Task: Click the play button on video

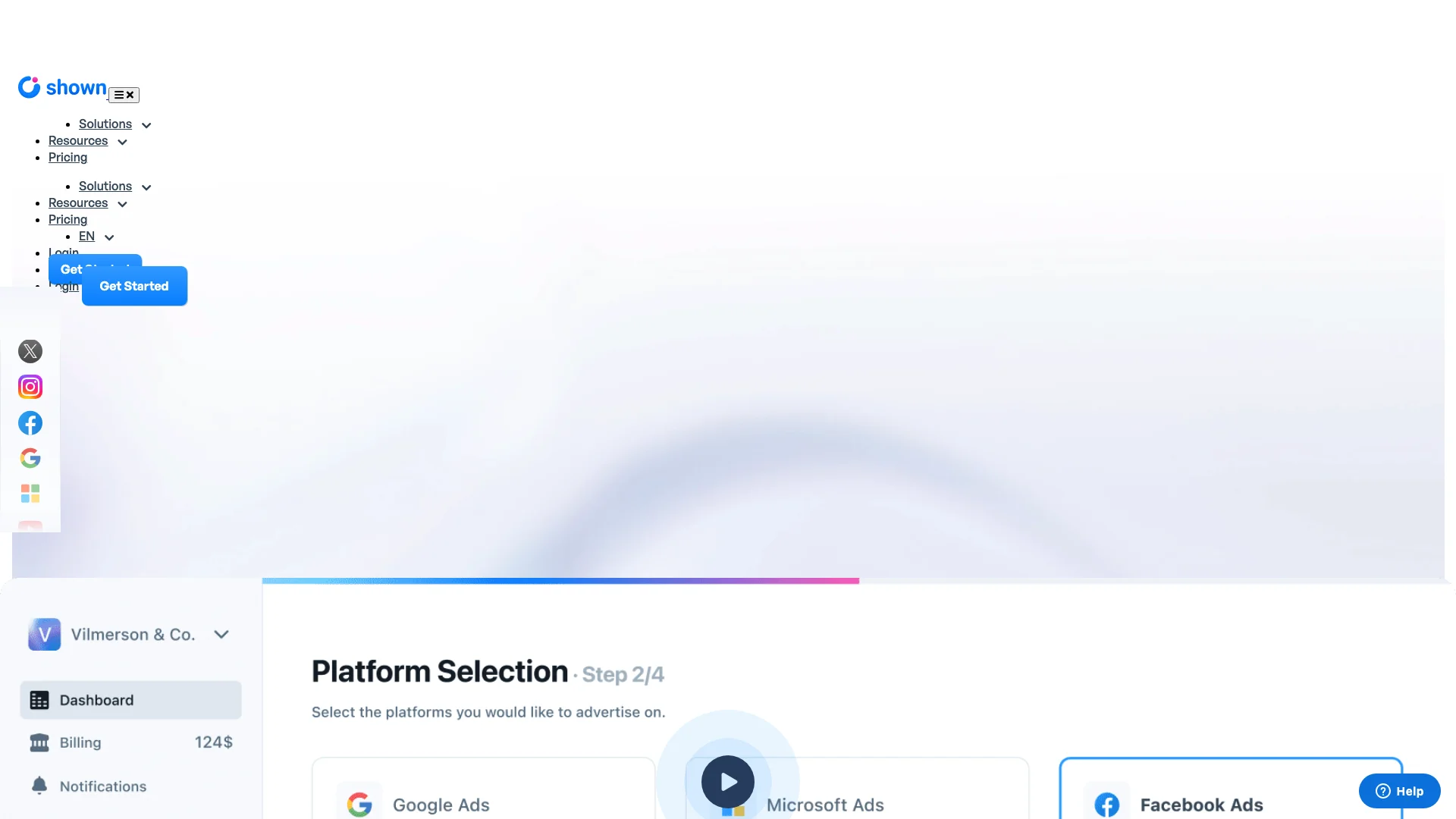Action: (727, 782)
